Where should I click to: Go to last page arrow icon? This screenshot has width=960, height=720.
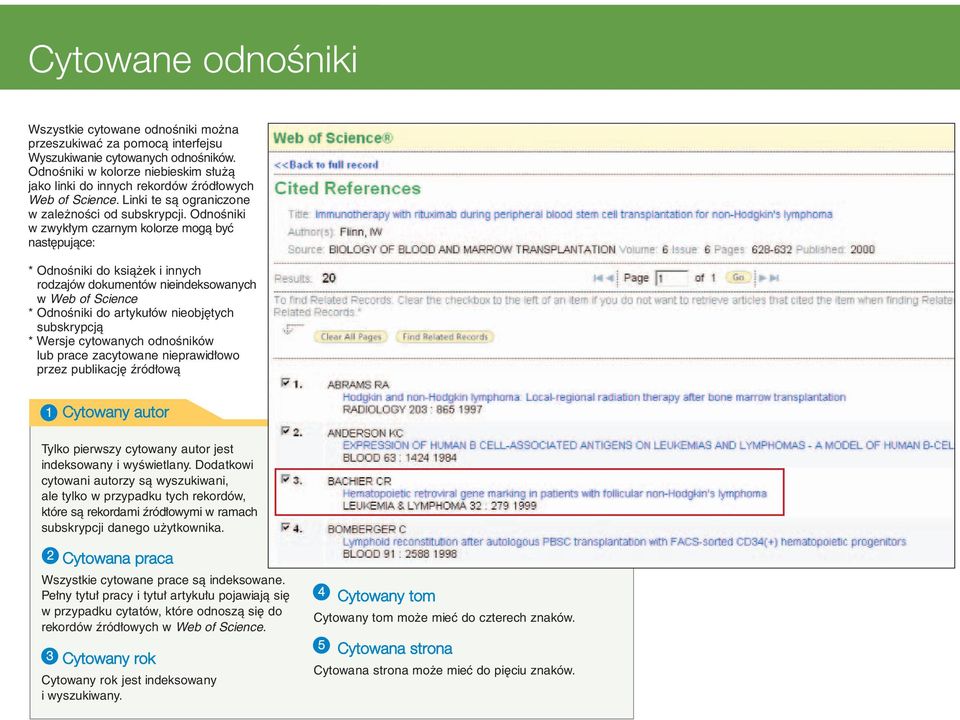click(x=774, y=278)
